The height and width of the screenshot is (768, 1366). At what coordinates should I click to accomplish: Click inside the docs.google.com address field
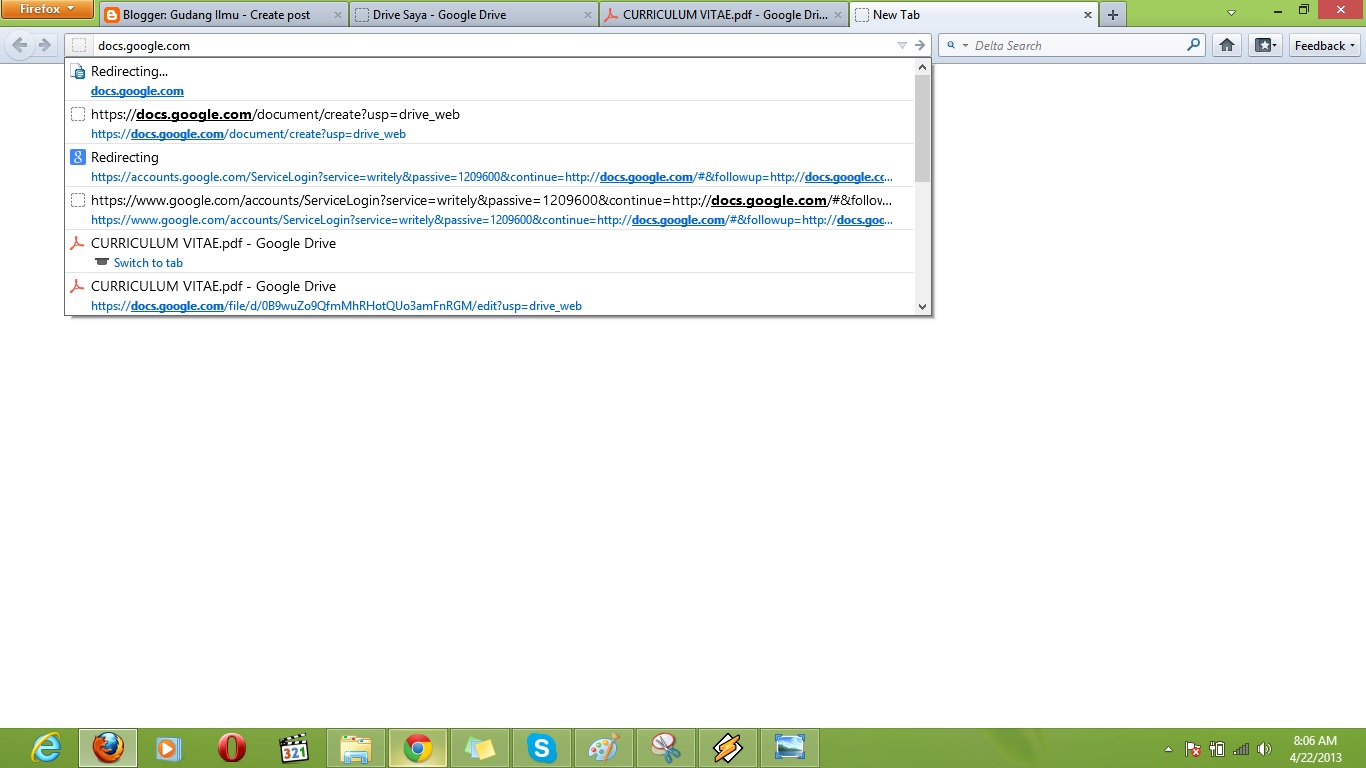(x=490, y=45)
